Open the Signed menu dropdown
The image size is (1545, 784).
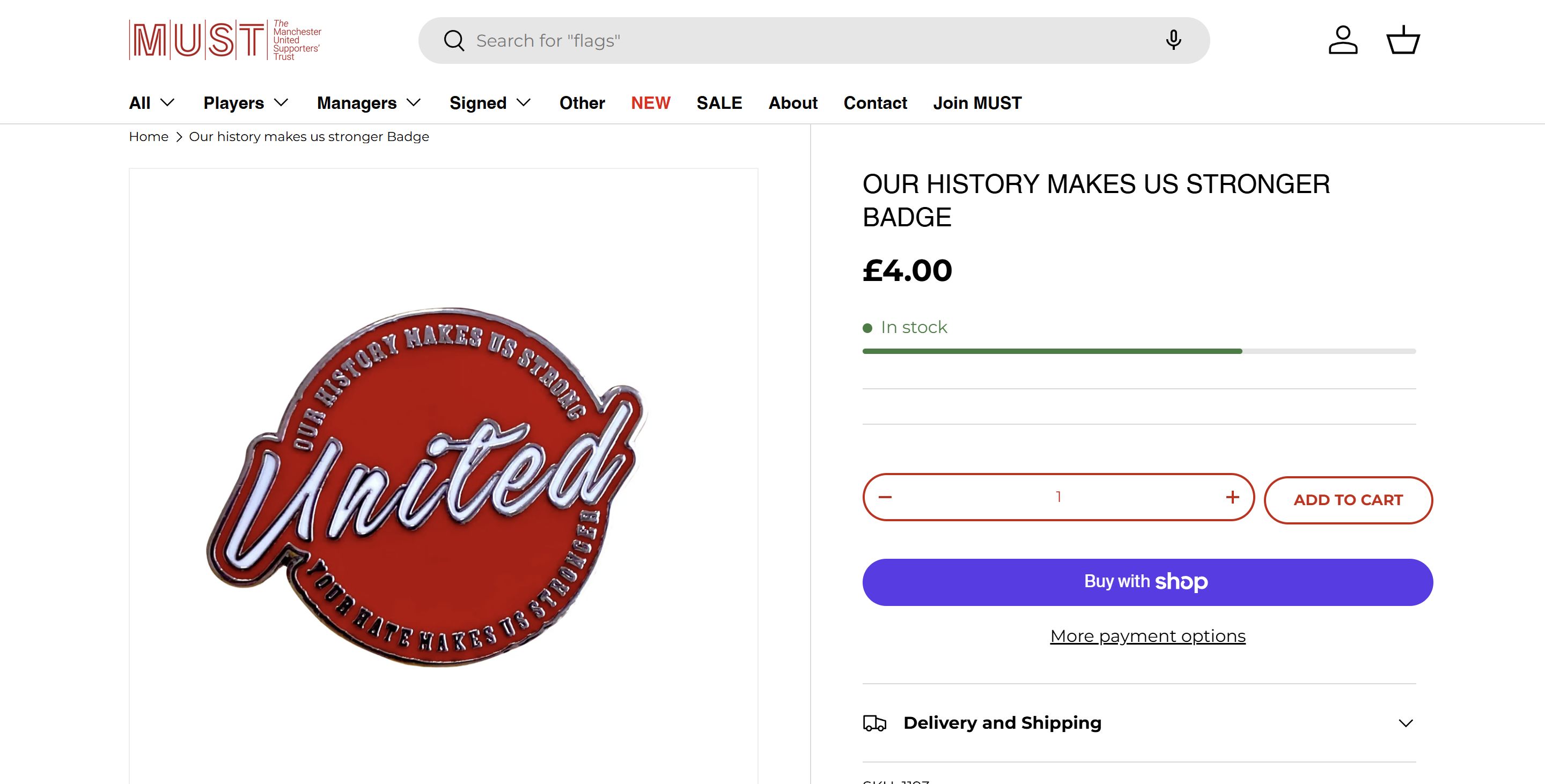[x=490, y=103]
